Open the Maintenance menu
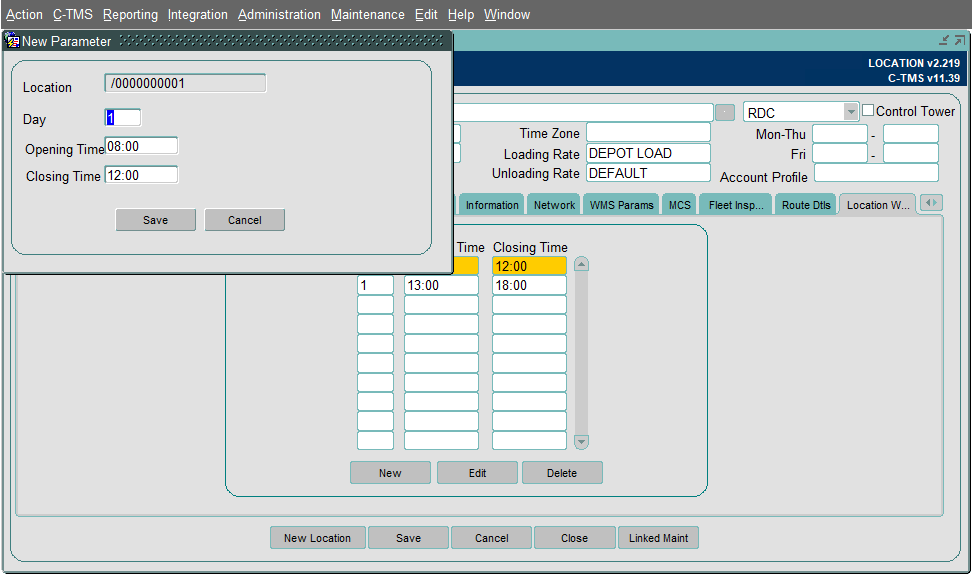Viewport: 972px width, 576px height. [368, 14]
